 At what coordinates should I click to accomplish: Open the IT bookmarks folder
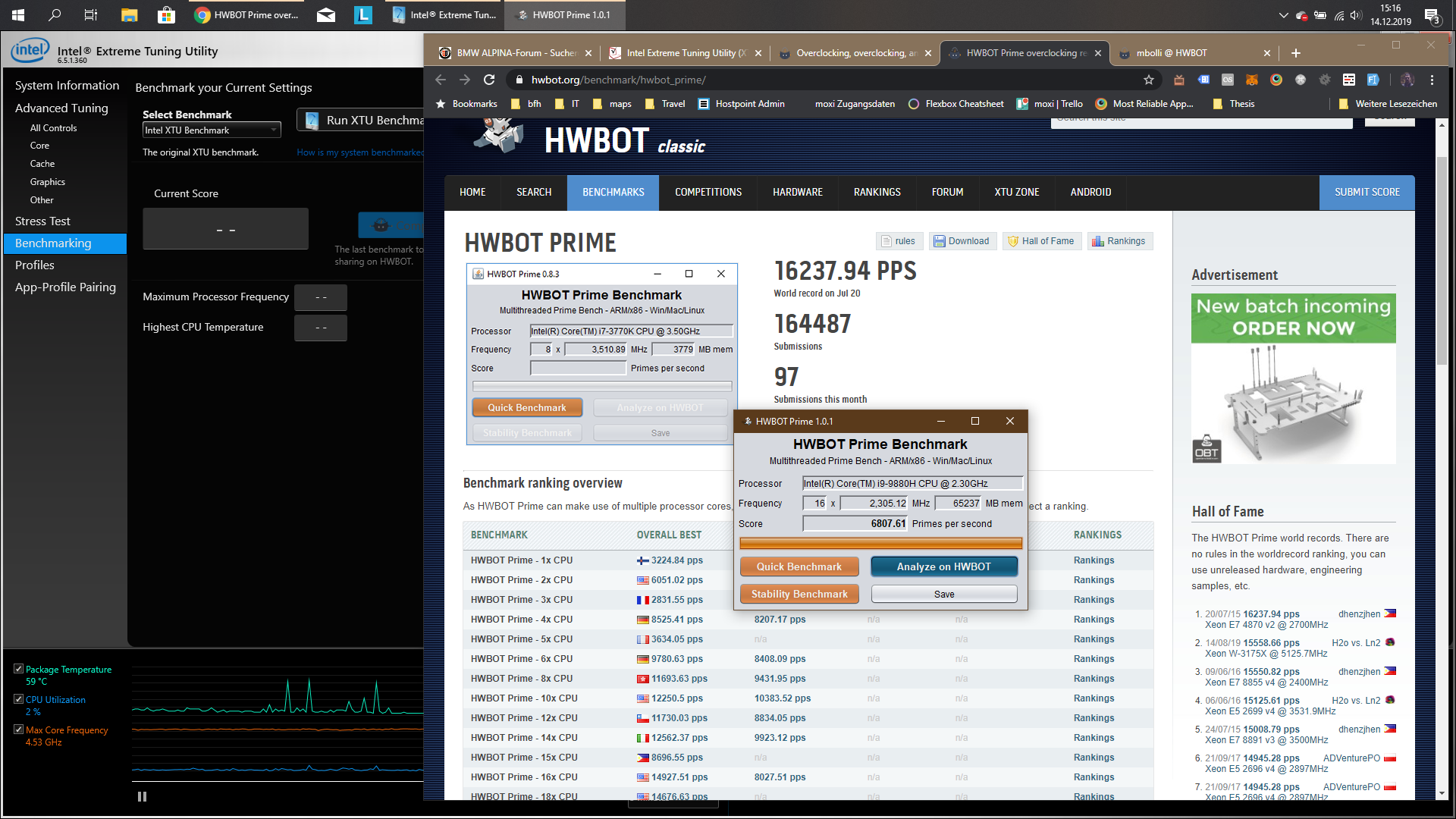click(567, 104)
